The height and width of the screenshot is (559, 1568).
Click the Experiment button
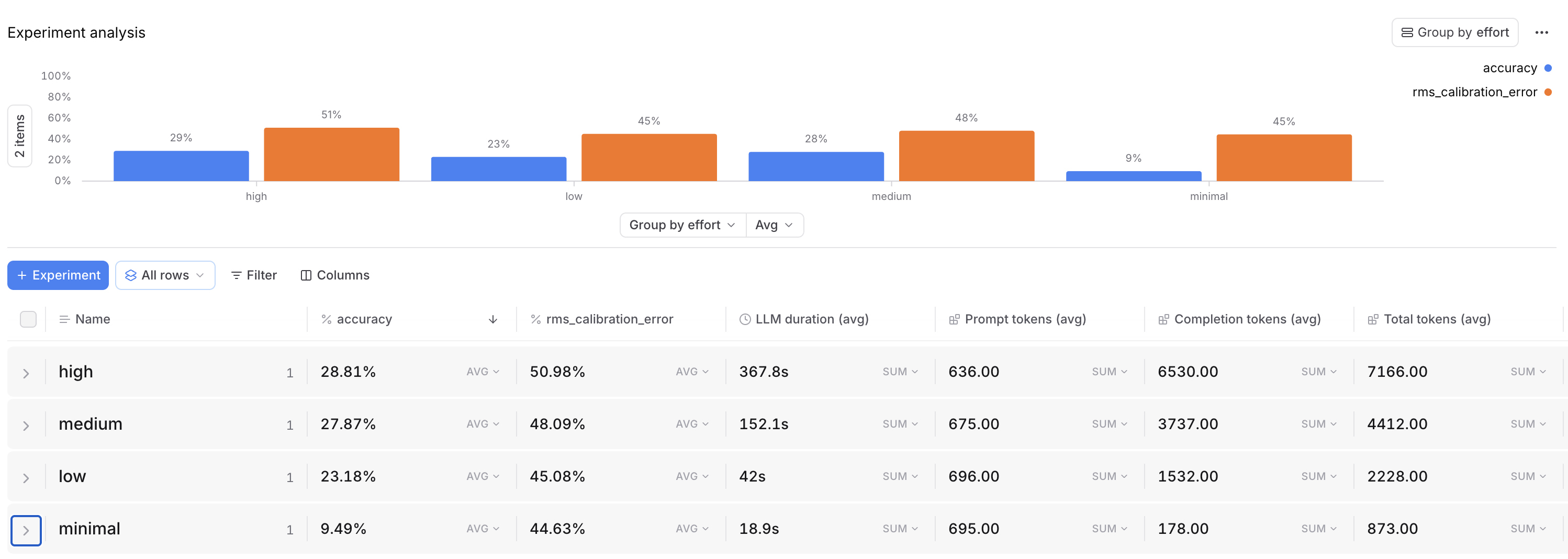(58, 275)
